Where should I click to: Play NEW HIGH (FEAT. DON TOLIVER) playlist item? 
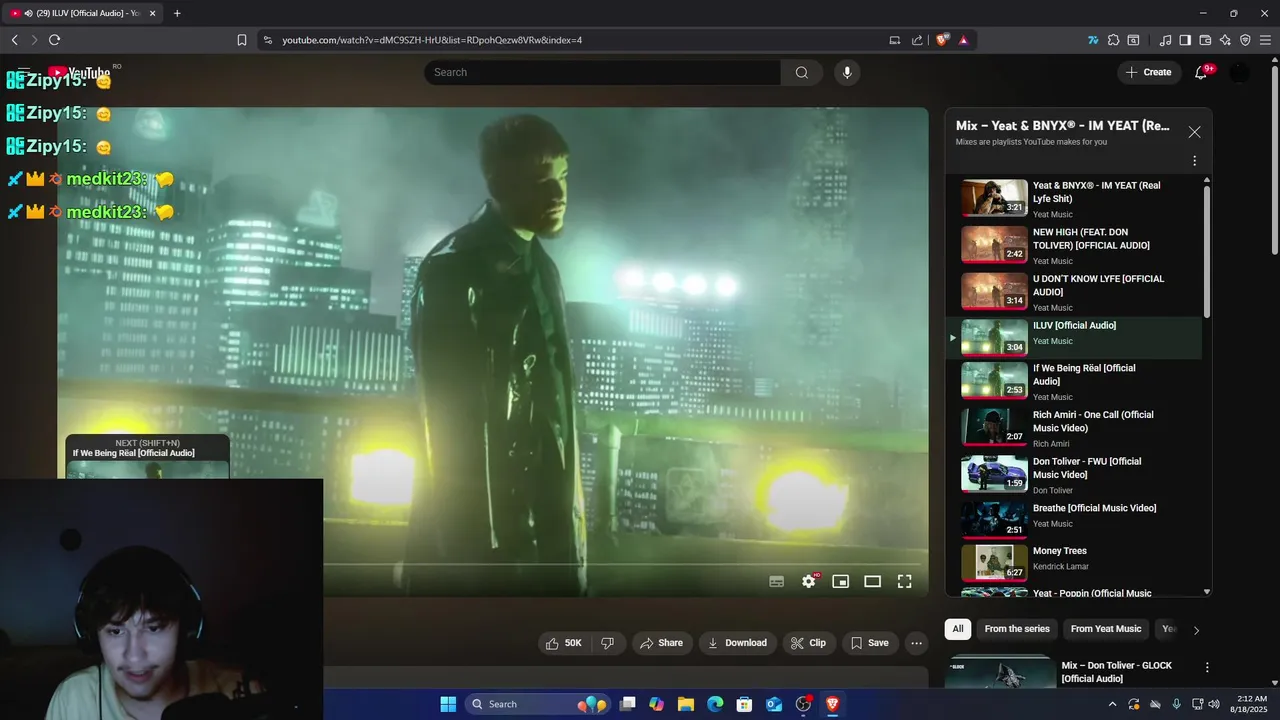click(1073, 245)
